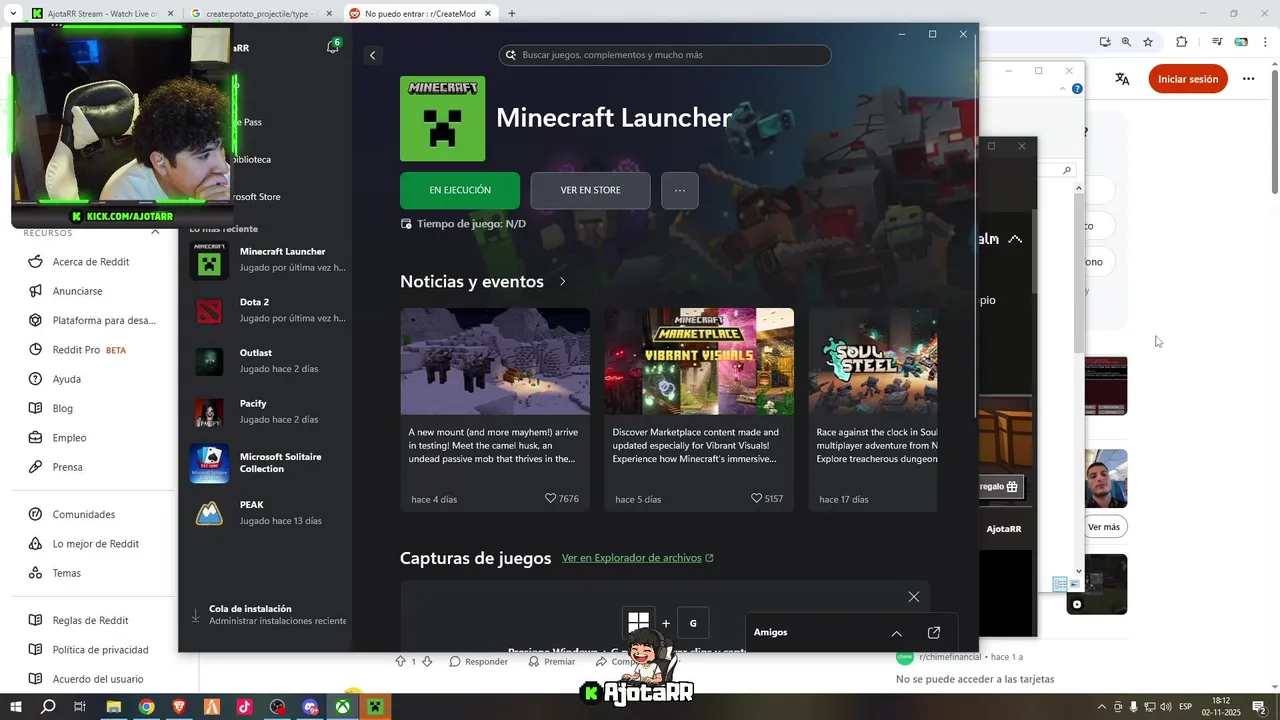1280x720 pixels.
Task: Open Windows Start menu
Action: [x=15, y=707]
